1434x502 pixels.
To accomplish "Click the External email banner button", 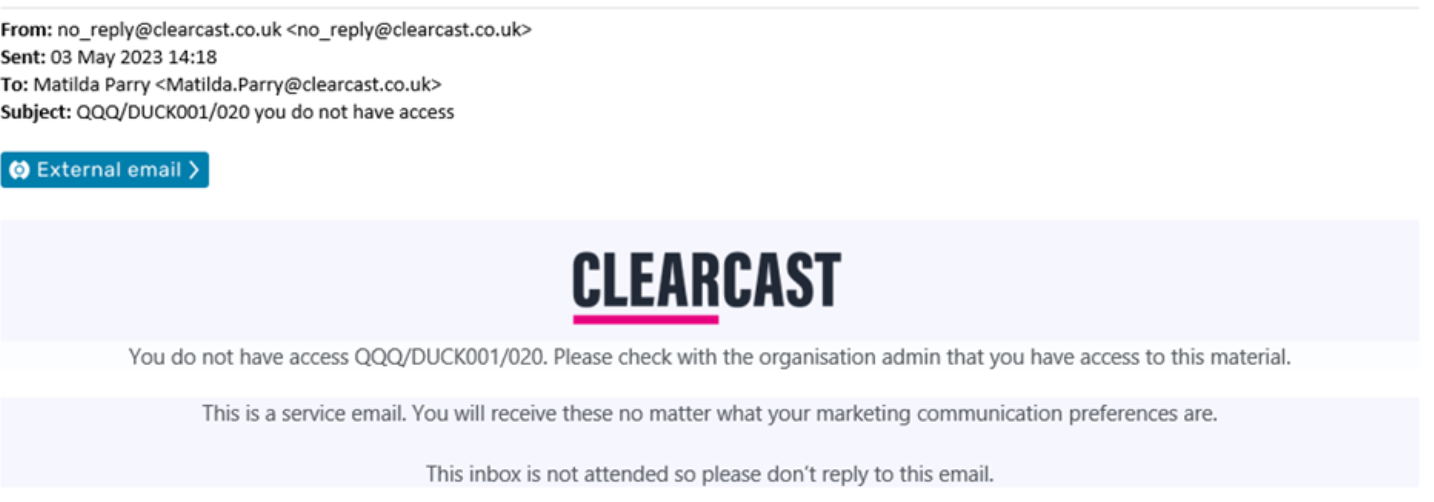I will (x=105, y=170).
